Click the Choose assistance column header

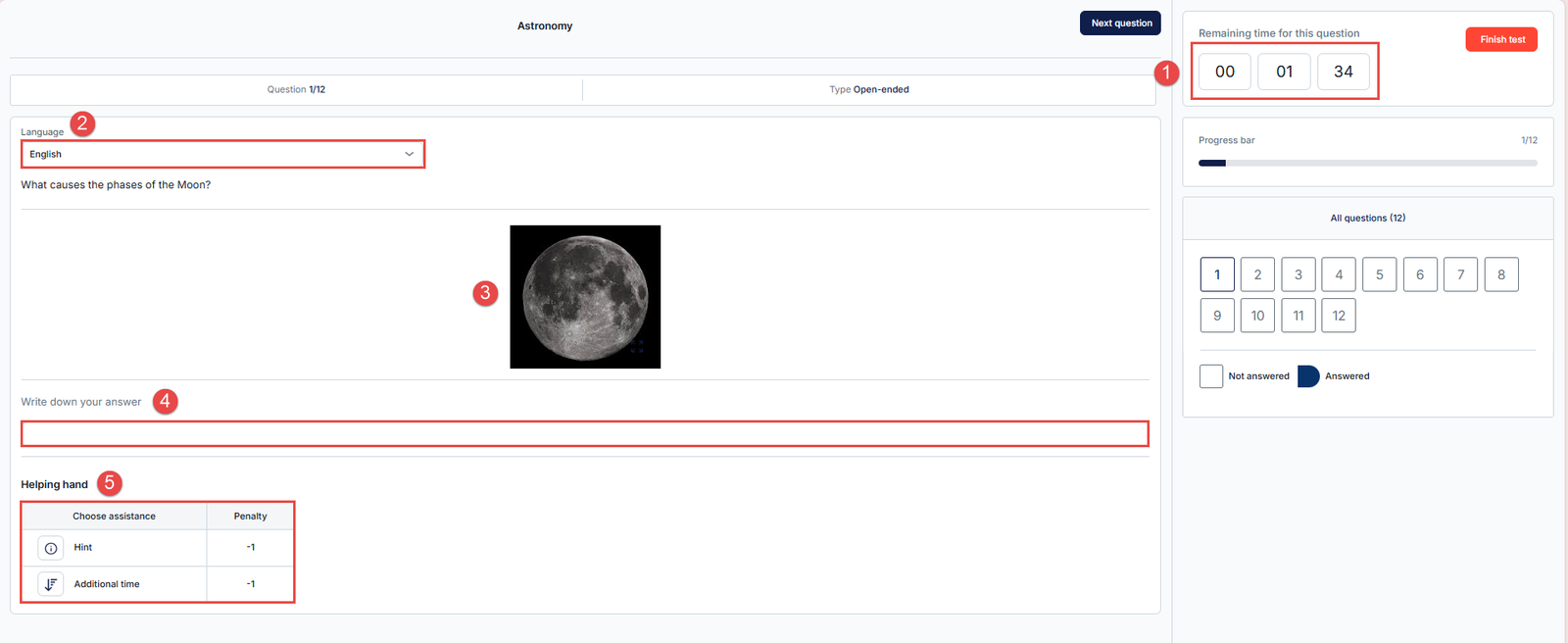(x=114, y=517)
